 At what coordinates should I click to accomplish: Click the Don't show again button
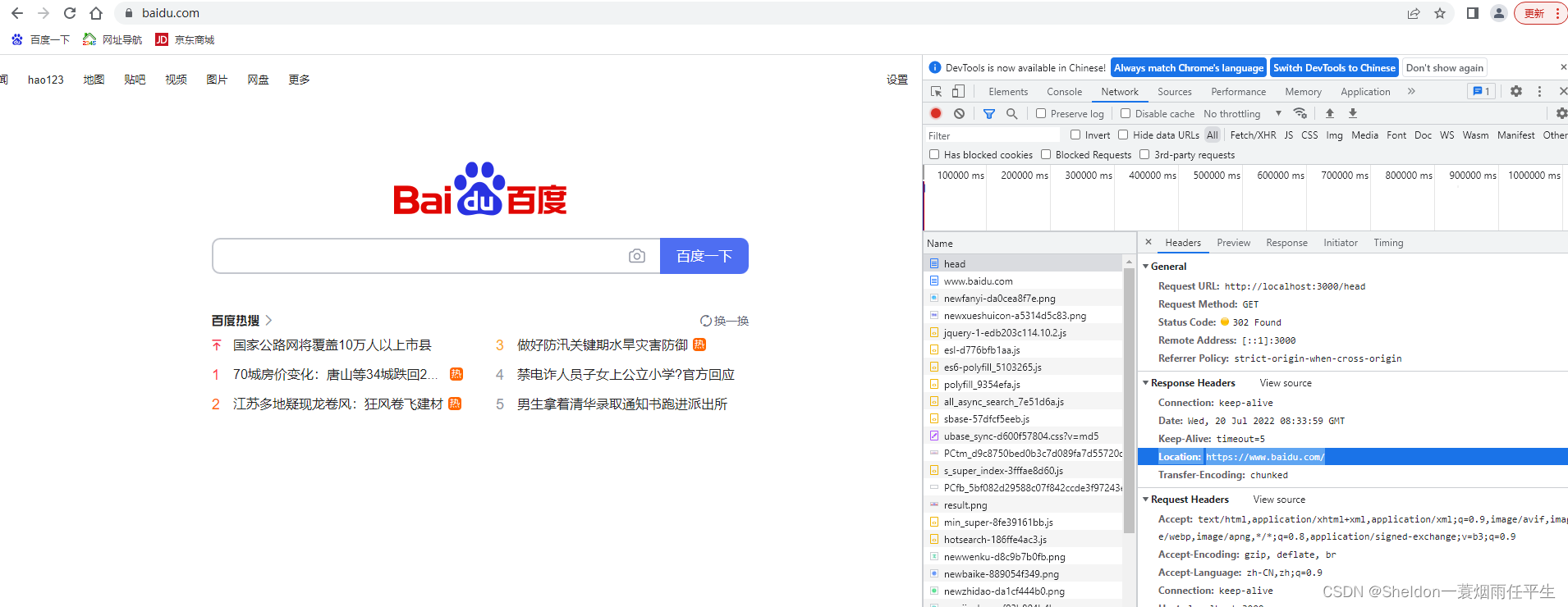[x=1445, y=68]
